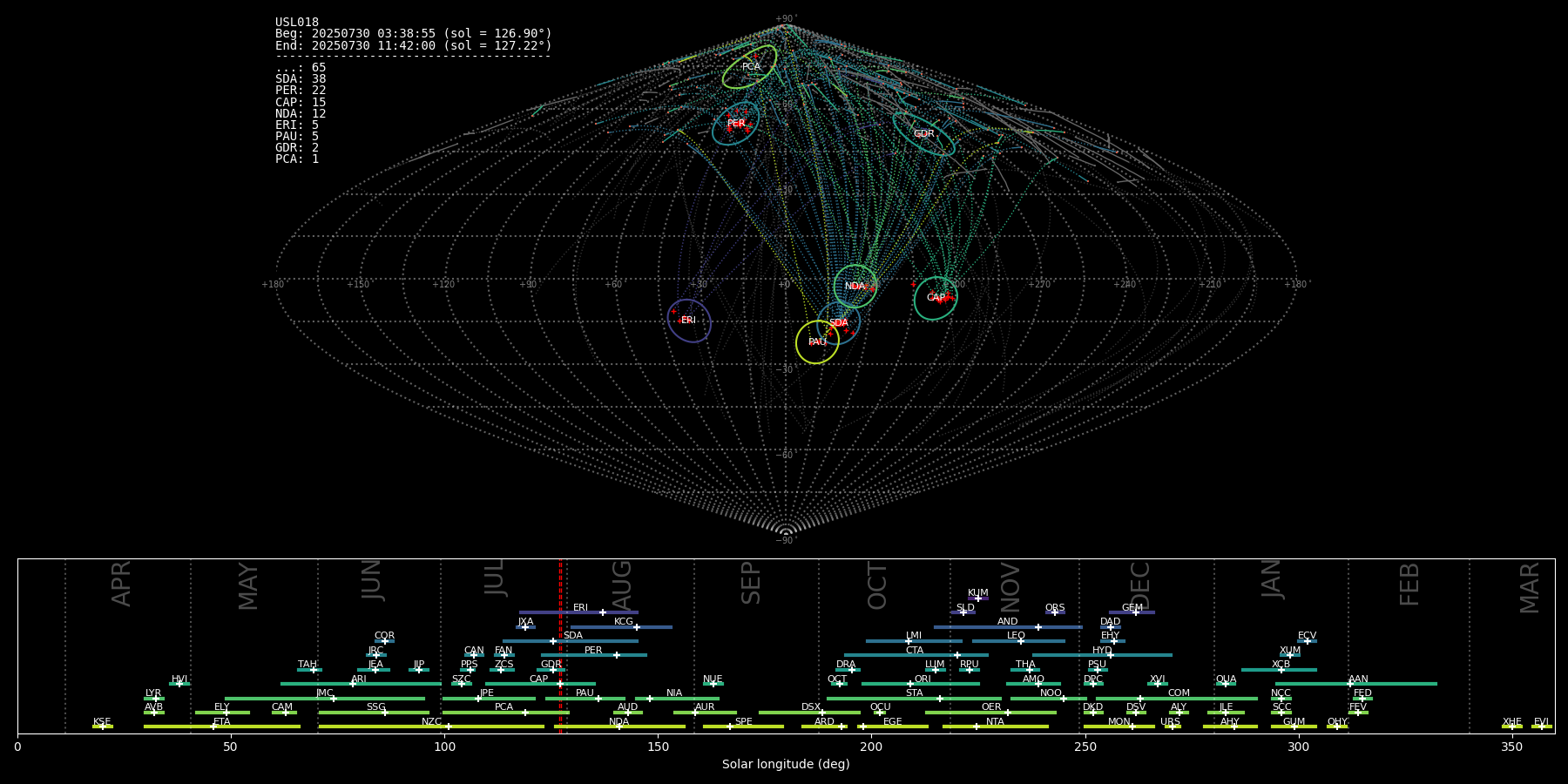Click the SDA activity bar in the timeline

pyautogui.click(x=570, y=641)
